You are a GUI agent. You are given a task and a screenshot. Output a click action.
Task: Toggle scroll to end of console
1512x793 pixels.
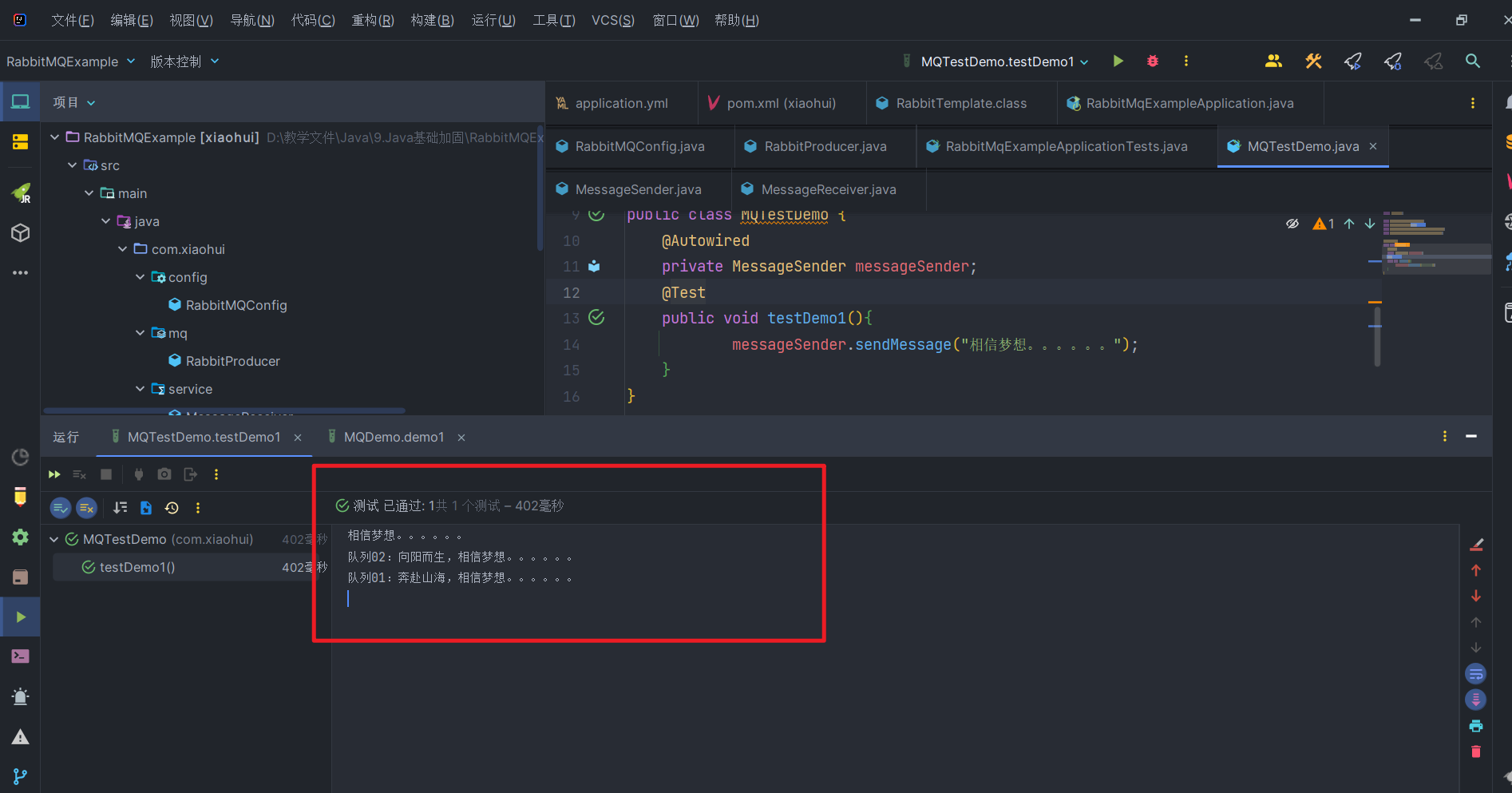1476,700
